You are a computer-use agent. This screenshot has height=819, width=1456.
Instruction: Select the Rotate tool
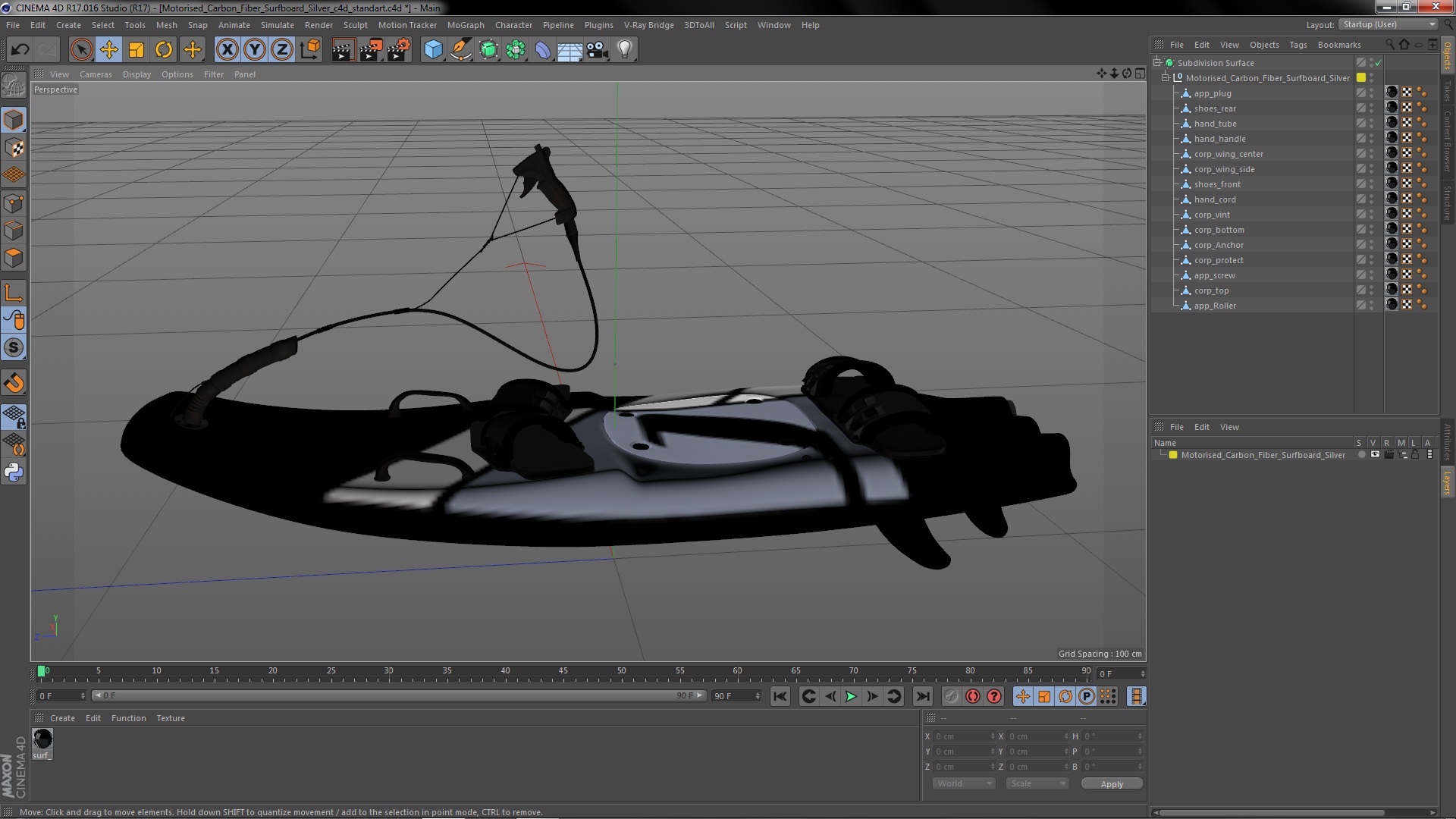click(x=164, y=50)
